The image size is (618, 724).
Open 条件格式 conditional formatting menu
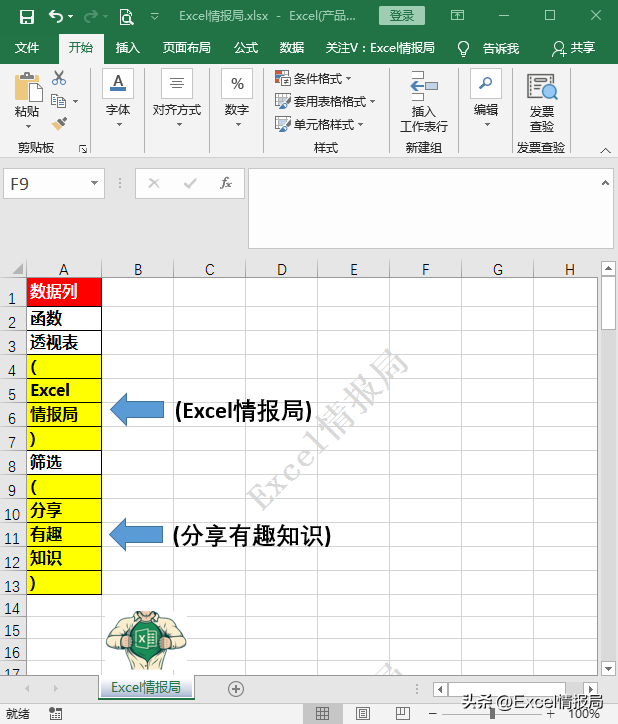tap(314, 78)
